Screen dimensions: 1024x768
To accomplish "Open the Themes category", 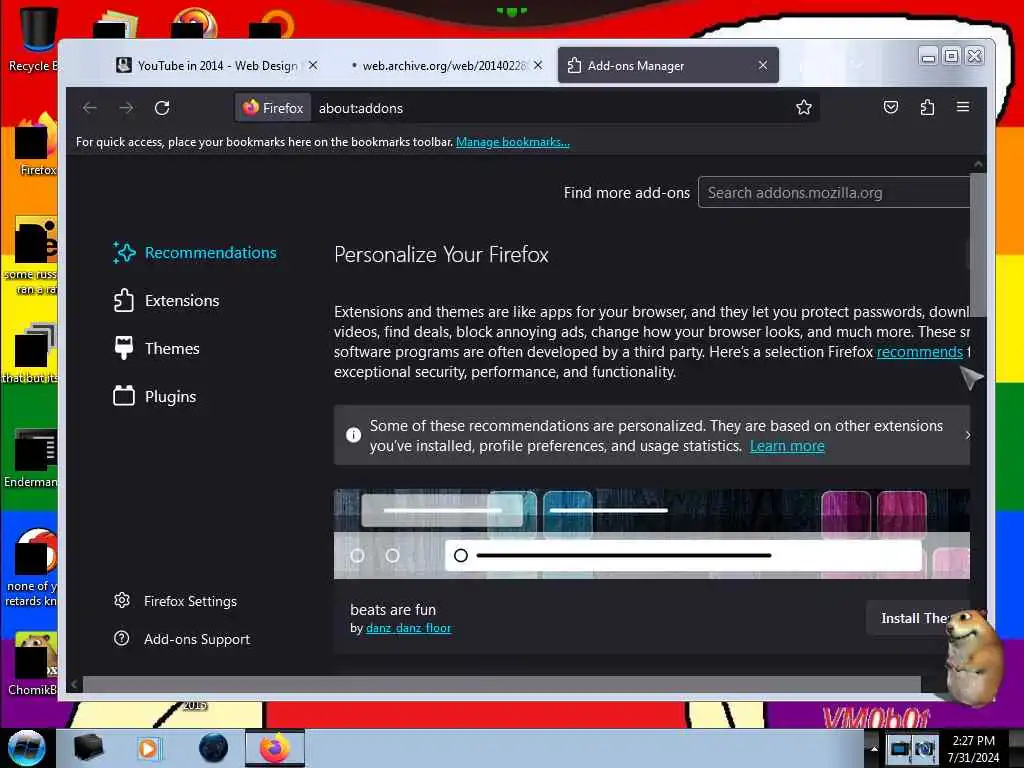I will click(x=157, y=349).
